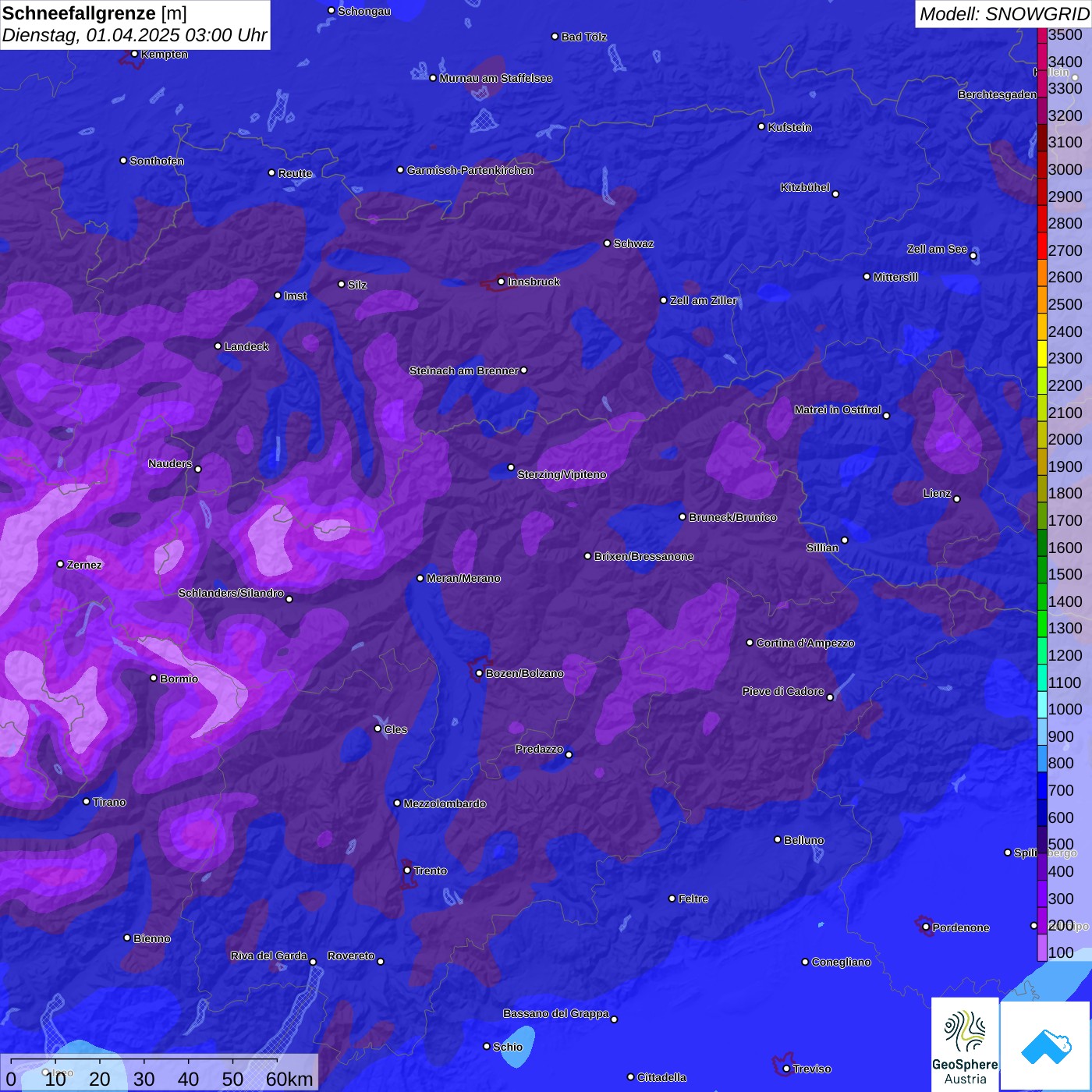Select the 100 m violet legend color
Viewport: 1092px width, 1092px height.
click(x=1041, y=948)
